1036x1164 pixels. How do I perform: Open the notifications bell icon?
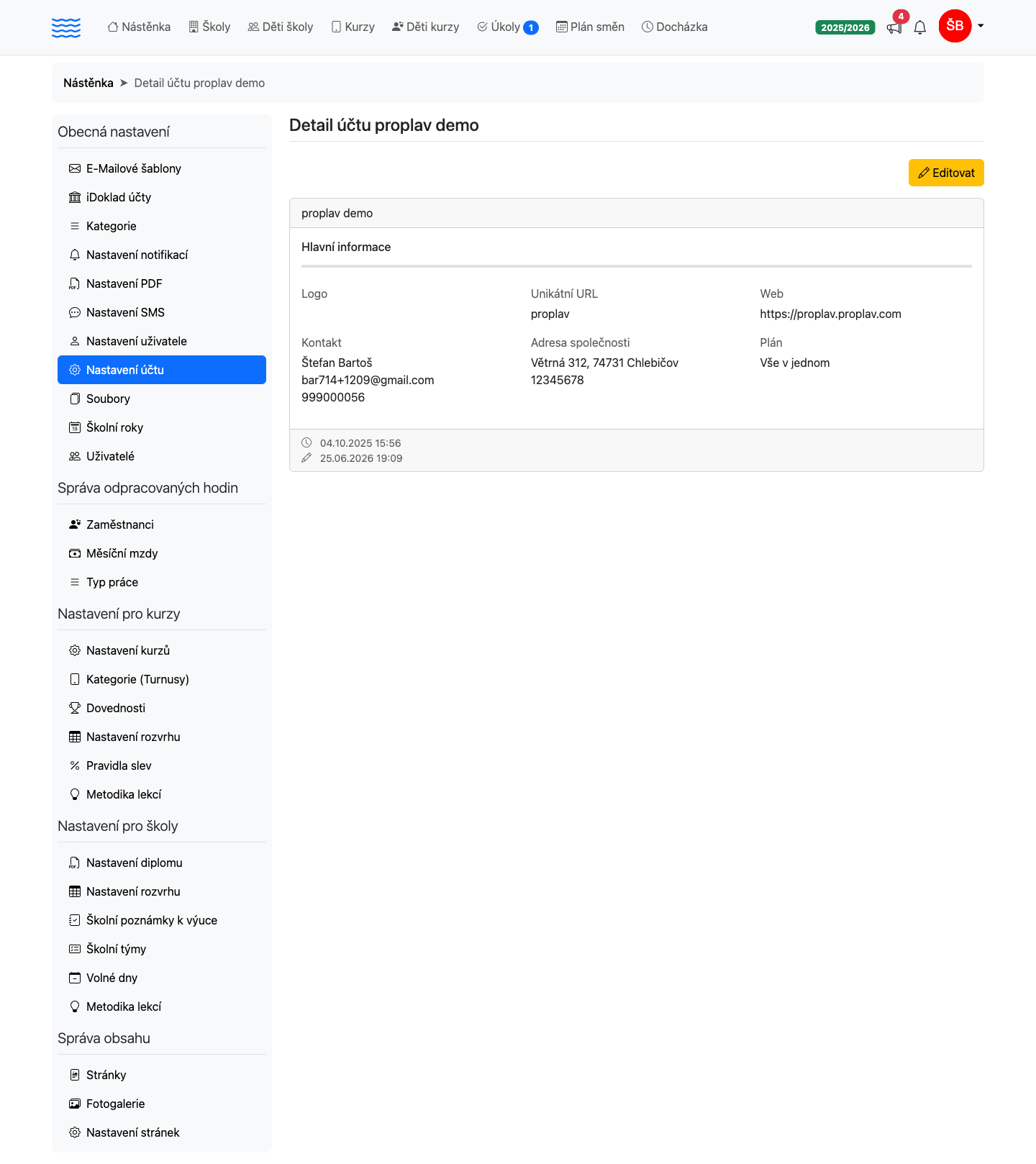(x=920, y=28)
